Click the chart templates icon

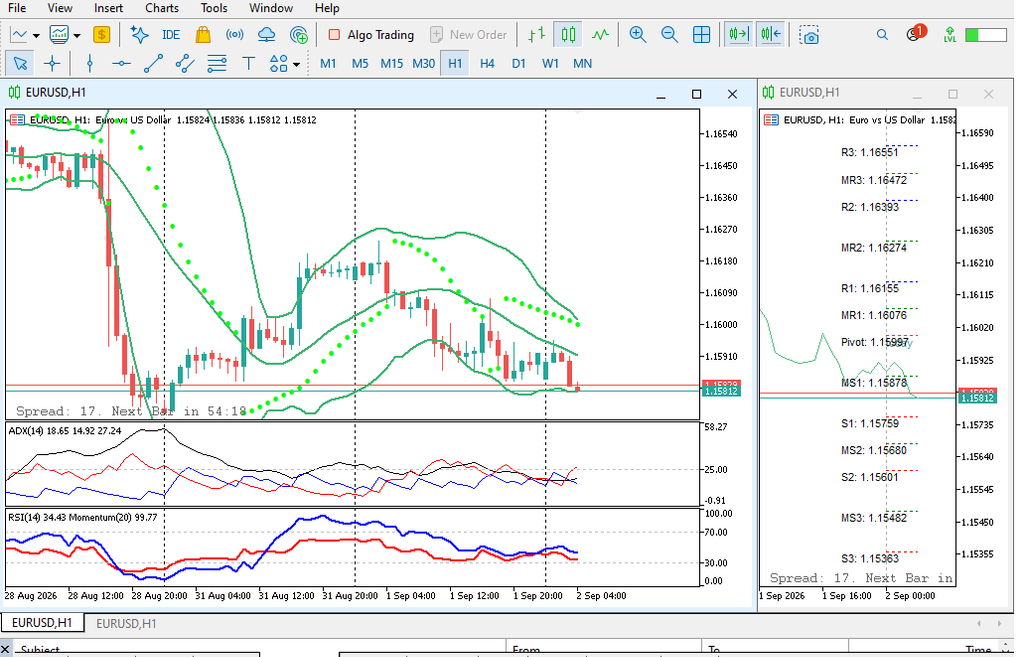59,35
